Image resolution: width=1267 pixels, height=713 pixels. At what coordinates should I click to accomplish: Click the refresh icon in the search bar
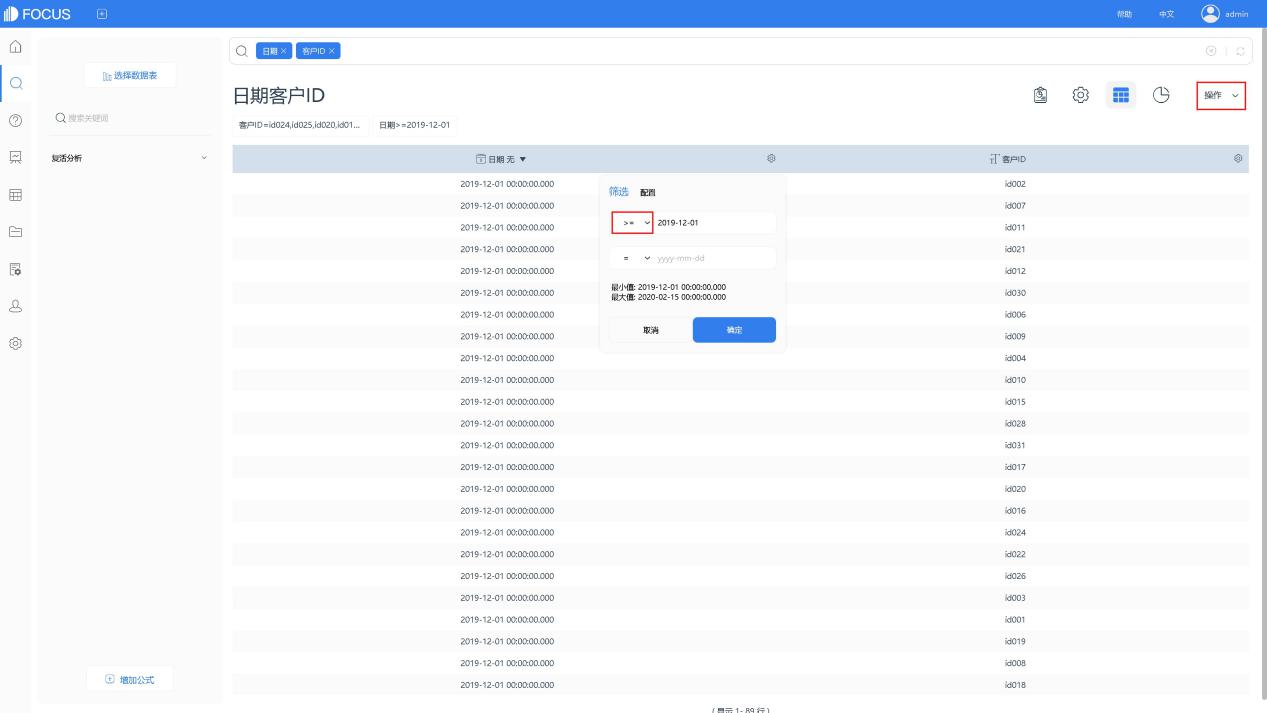tap(1240, 51)
